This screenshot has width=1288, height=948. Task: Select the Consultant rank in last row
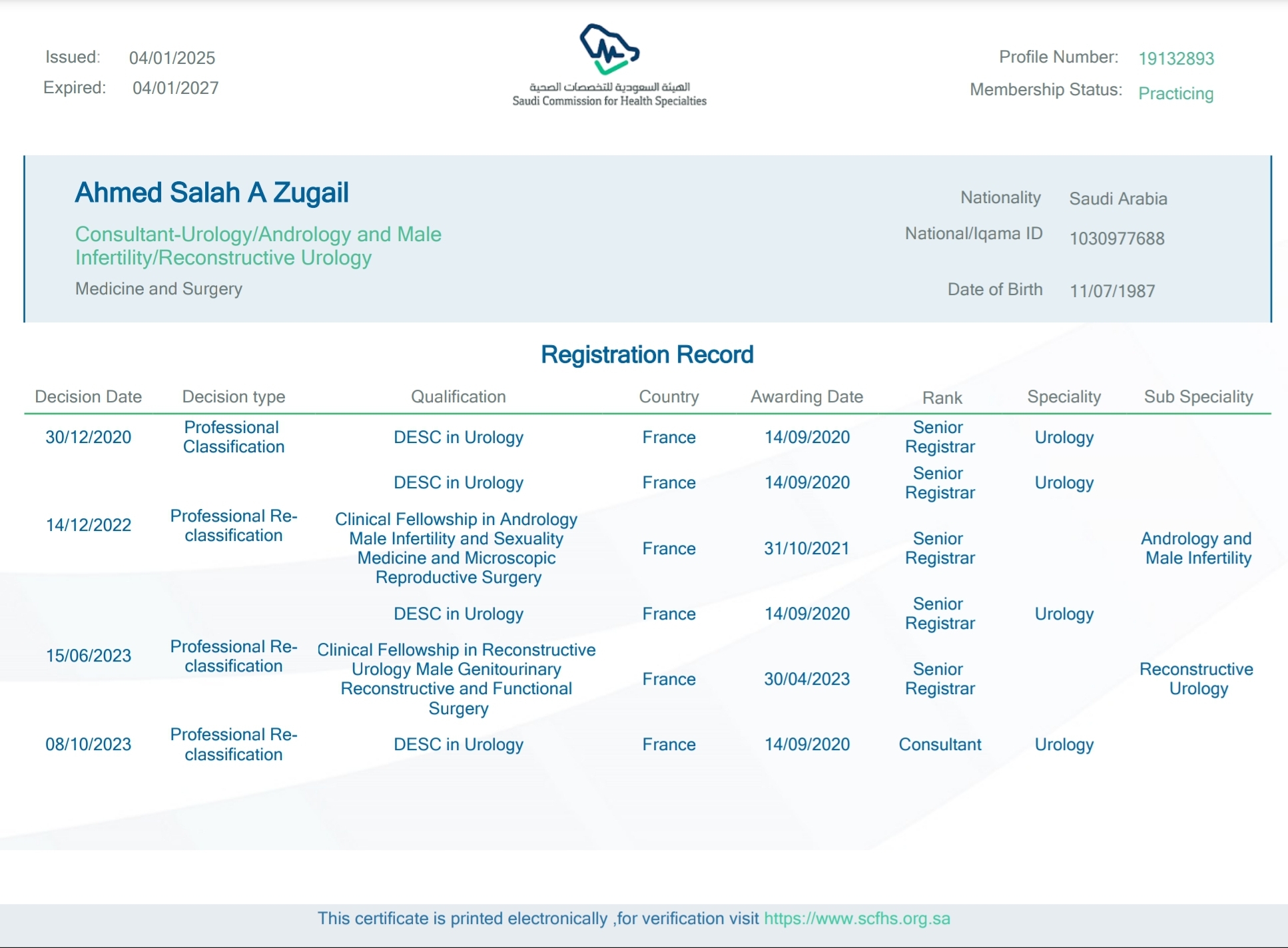click(940, 745)
